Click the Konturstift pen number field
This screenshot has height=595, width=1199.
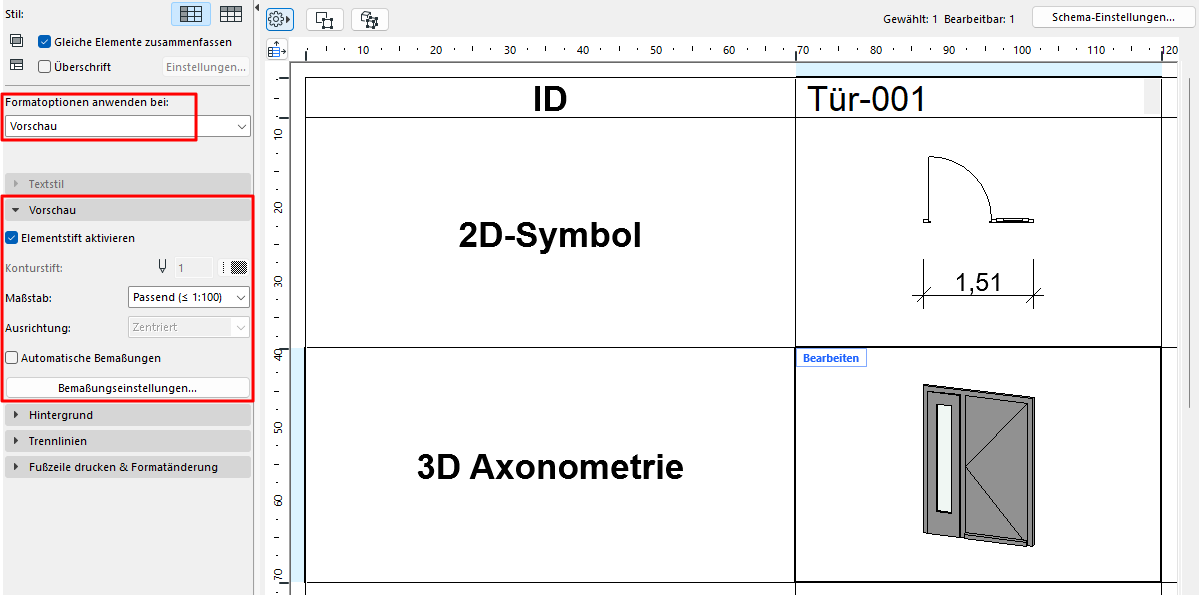(x=195, y=266)
